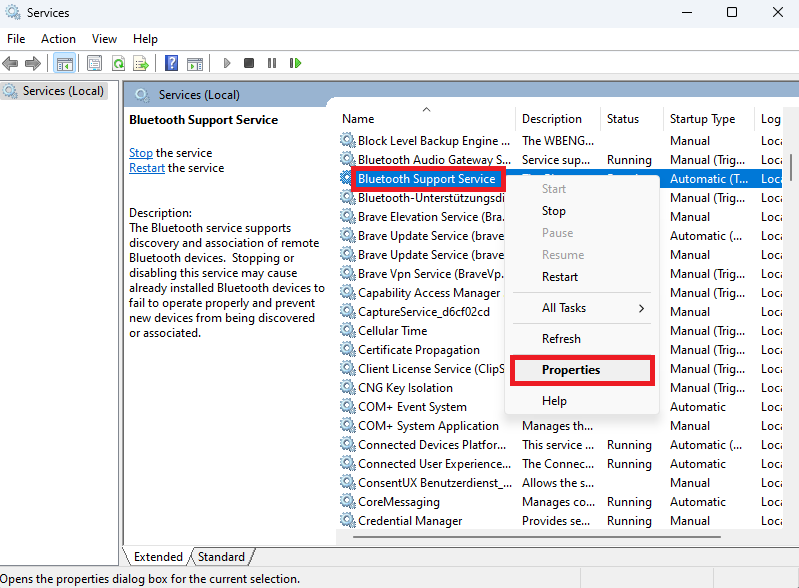Screen dimensions: 799x588
Task: Choose Help in the context menu
Action: 581,401
